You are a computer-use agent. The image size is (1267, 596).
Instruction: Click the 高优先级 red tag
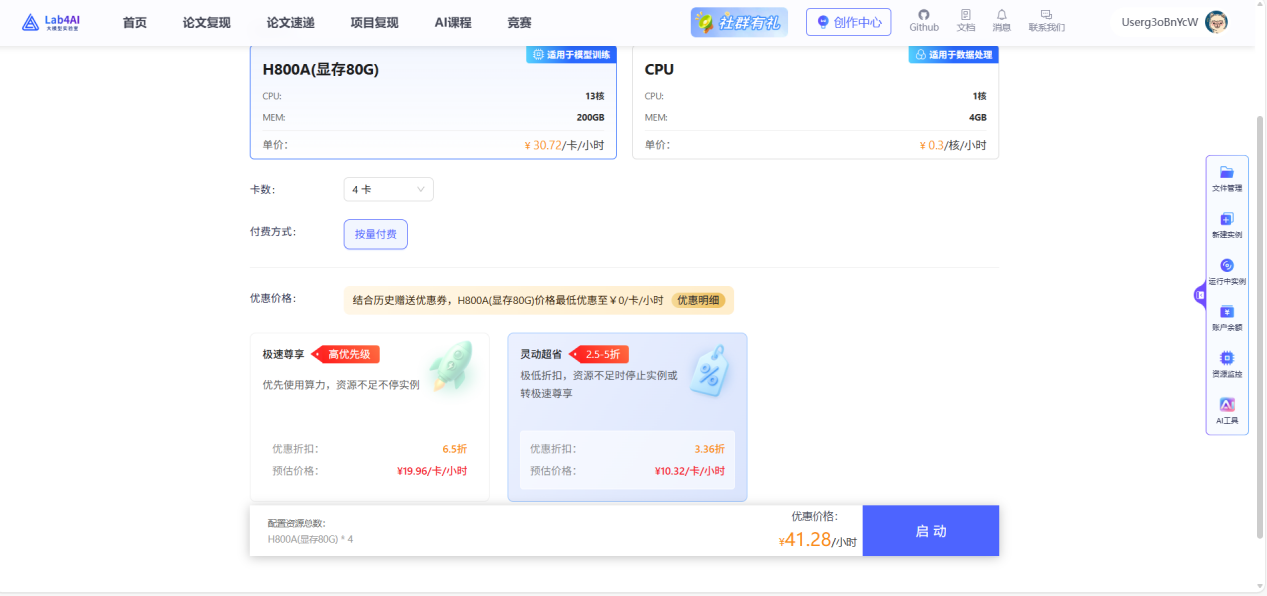pos(346,354)
